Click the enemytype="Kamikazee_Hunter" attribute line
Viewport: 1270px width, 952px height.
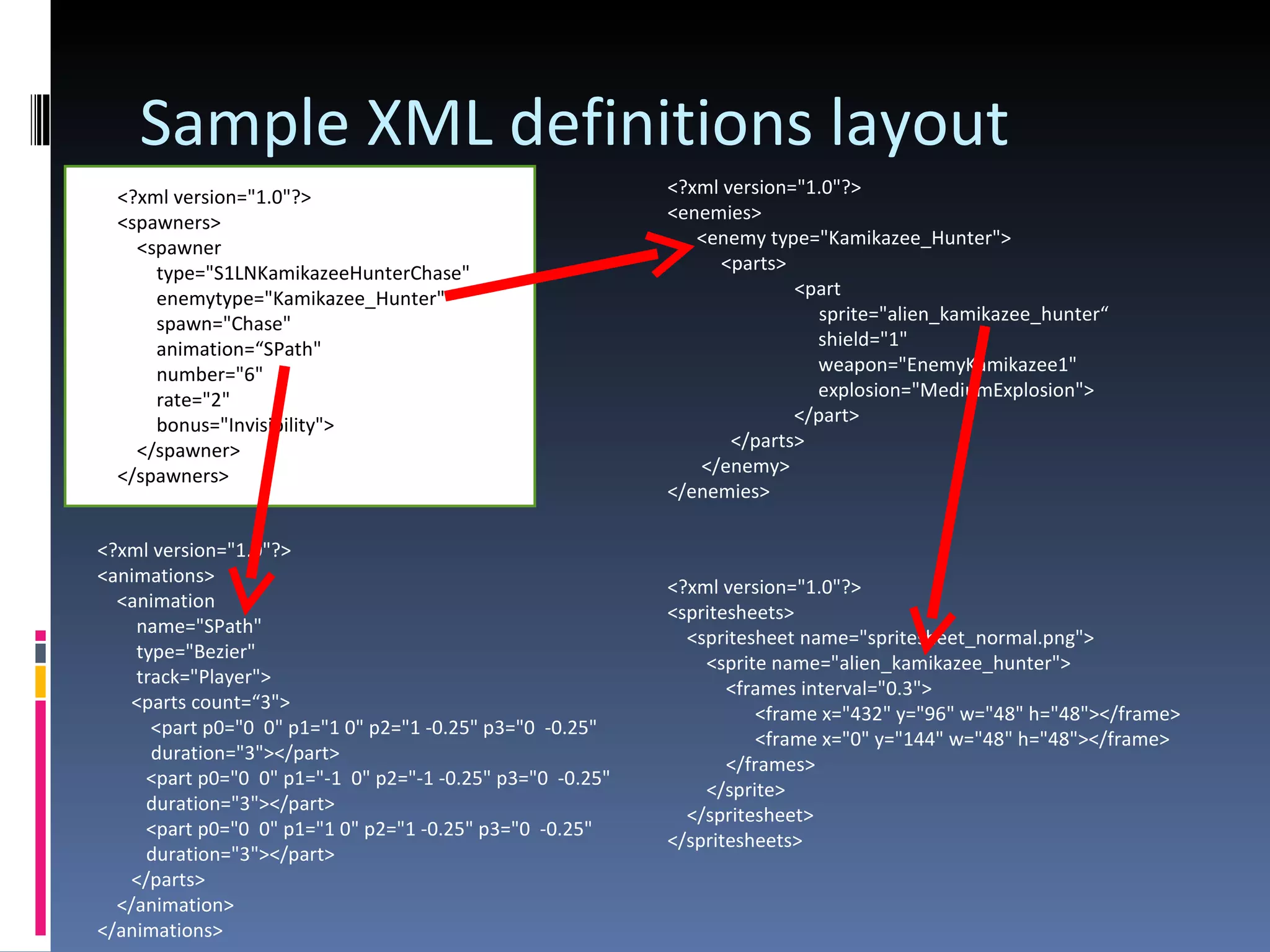[x=301, y=299]
